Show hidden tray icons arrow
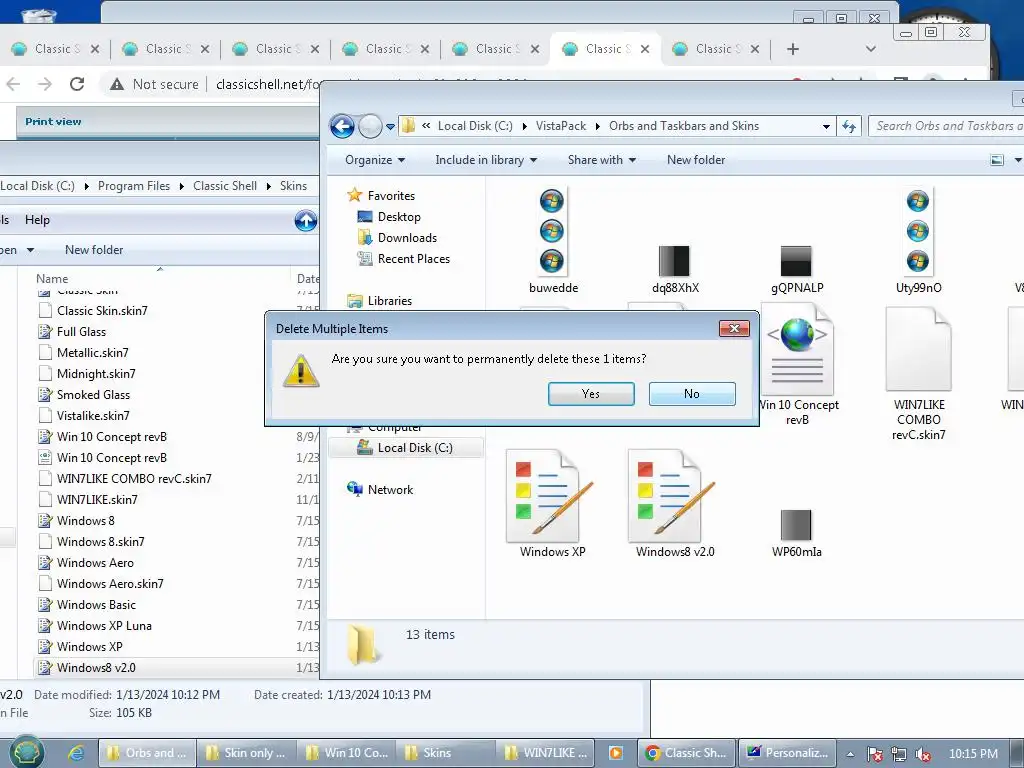 coord(850,754)
